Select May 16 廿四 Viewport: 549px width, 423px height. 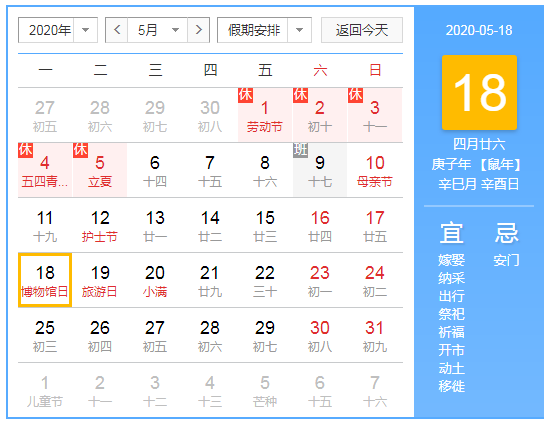pos(320,225)
